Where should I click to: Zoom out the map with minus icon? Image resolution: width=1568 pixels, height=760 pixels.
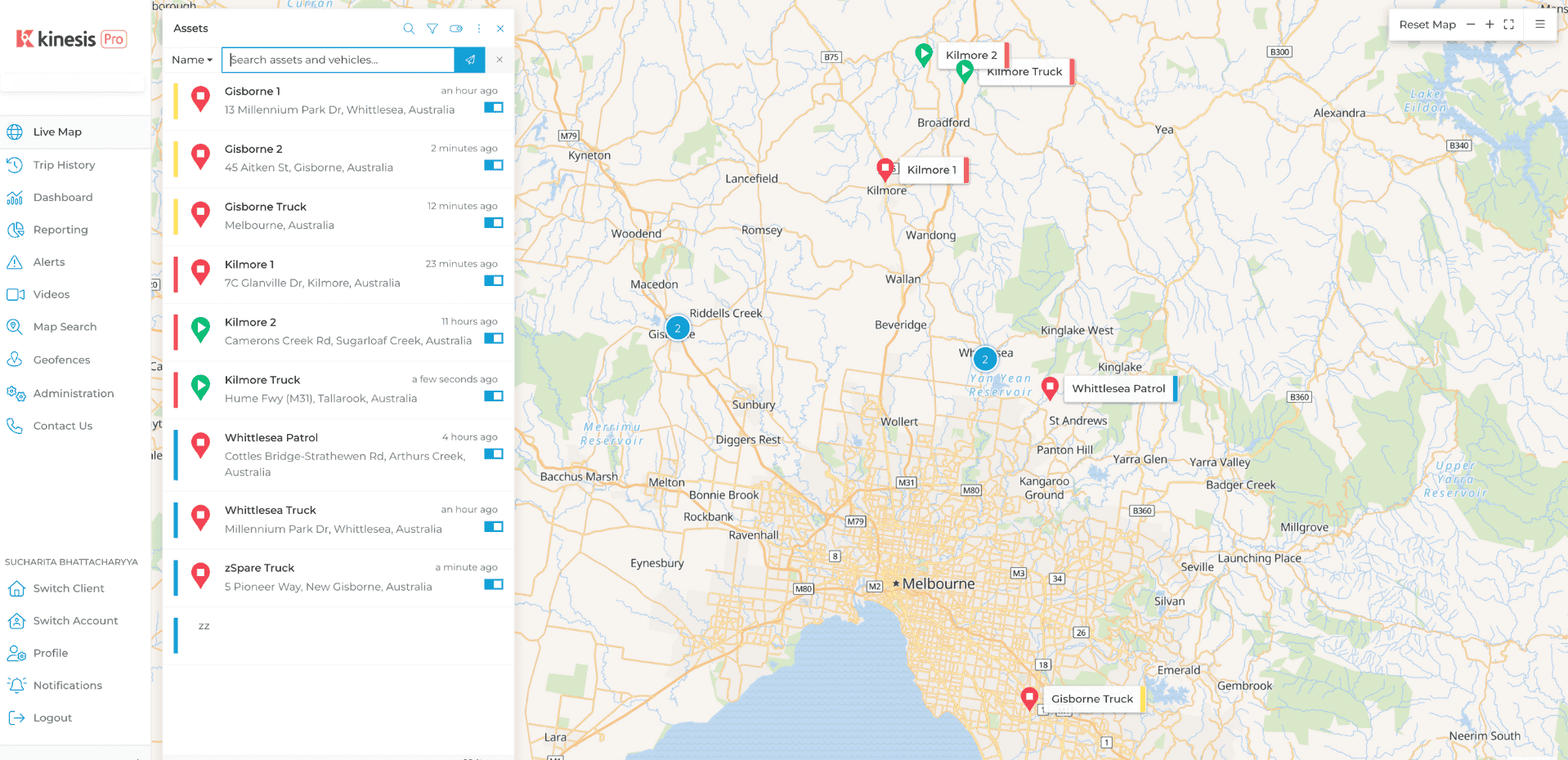[x=1471, y=25]
